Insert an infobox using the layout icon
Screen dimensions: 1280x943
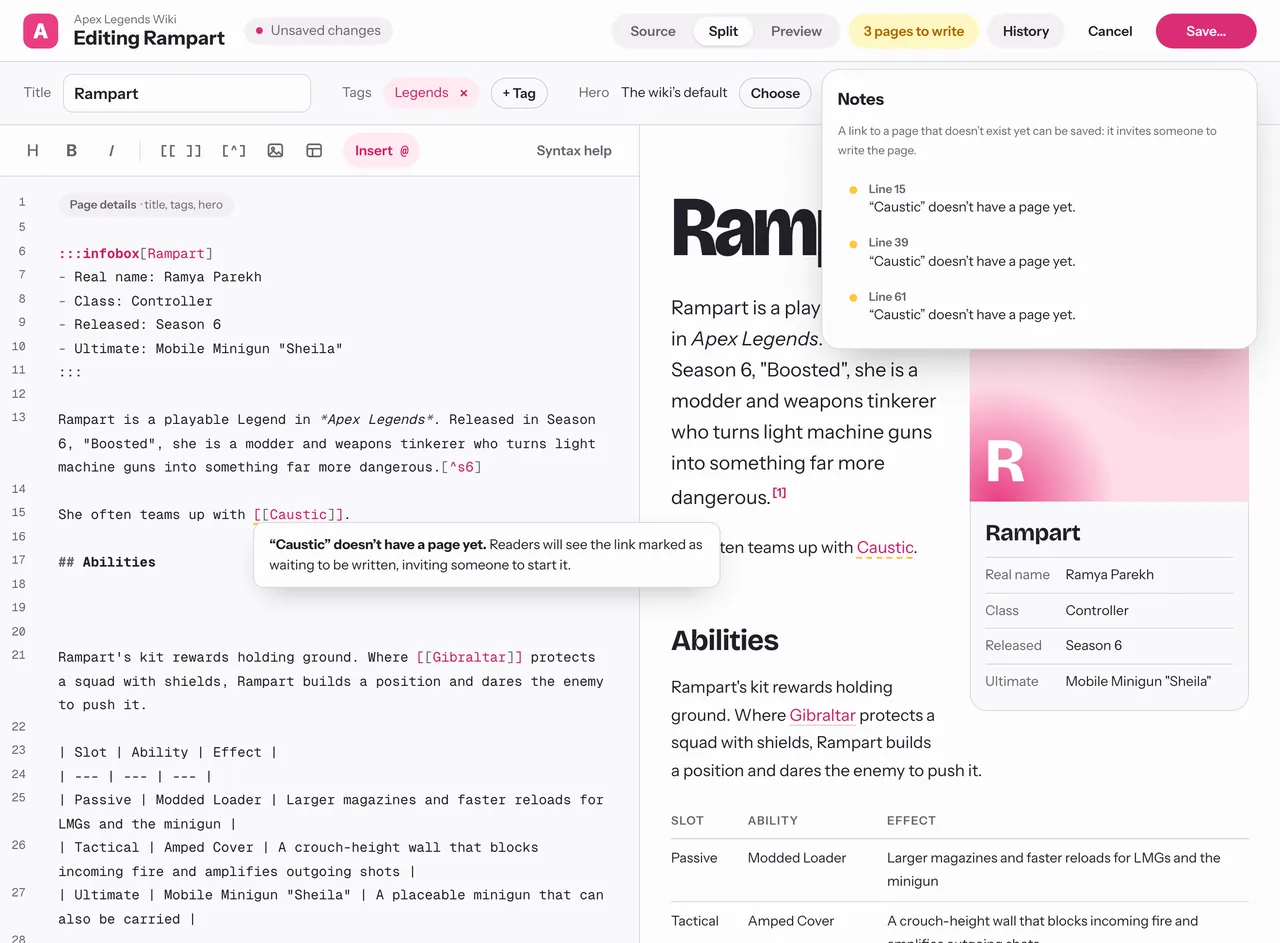314,151
